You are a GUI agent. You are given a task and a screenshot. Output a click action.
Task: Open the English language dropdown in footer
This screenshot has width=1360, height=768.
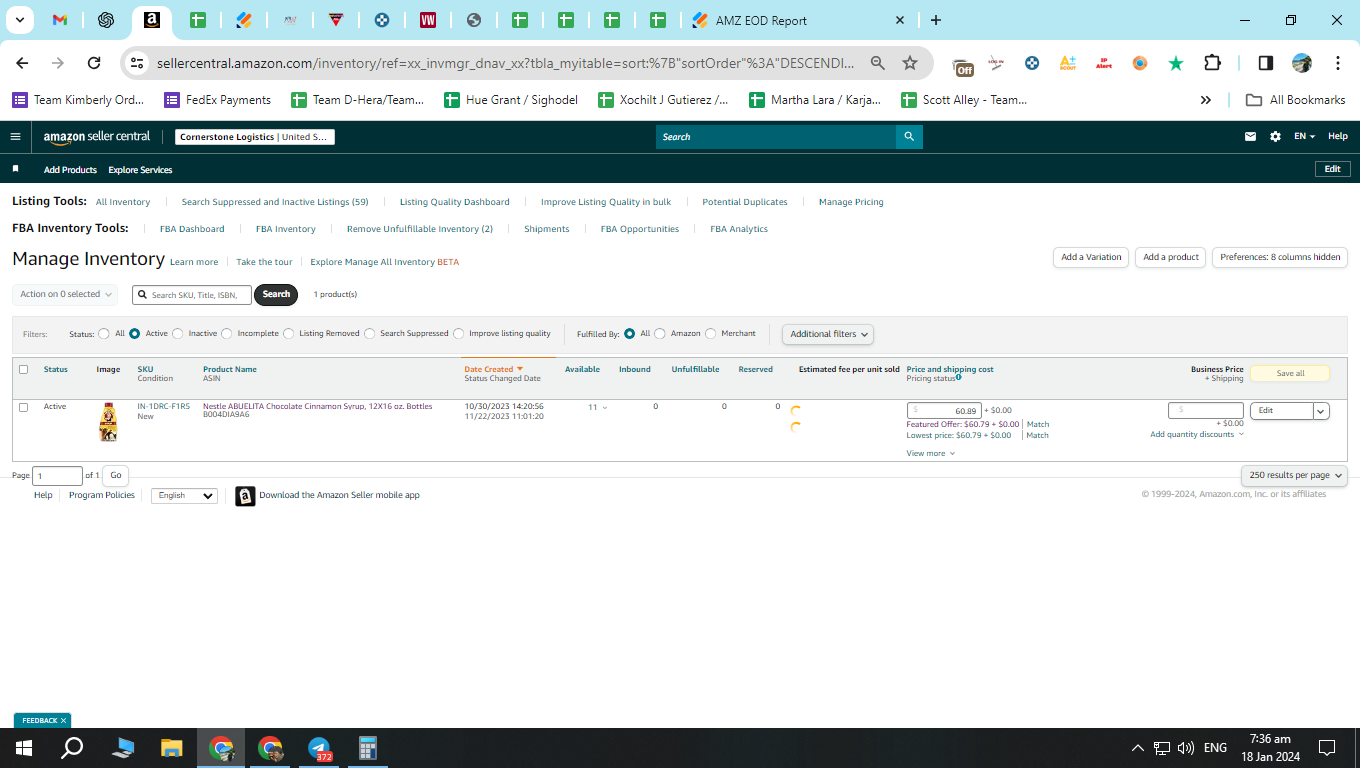(184, 496)
